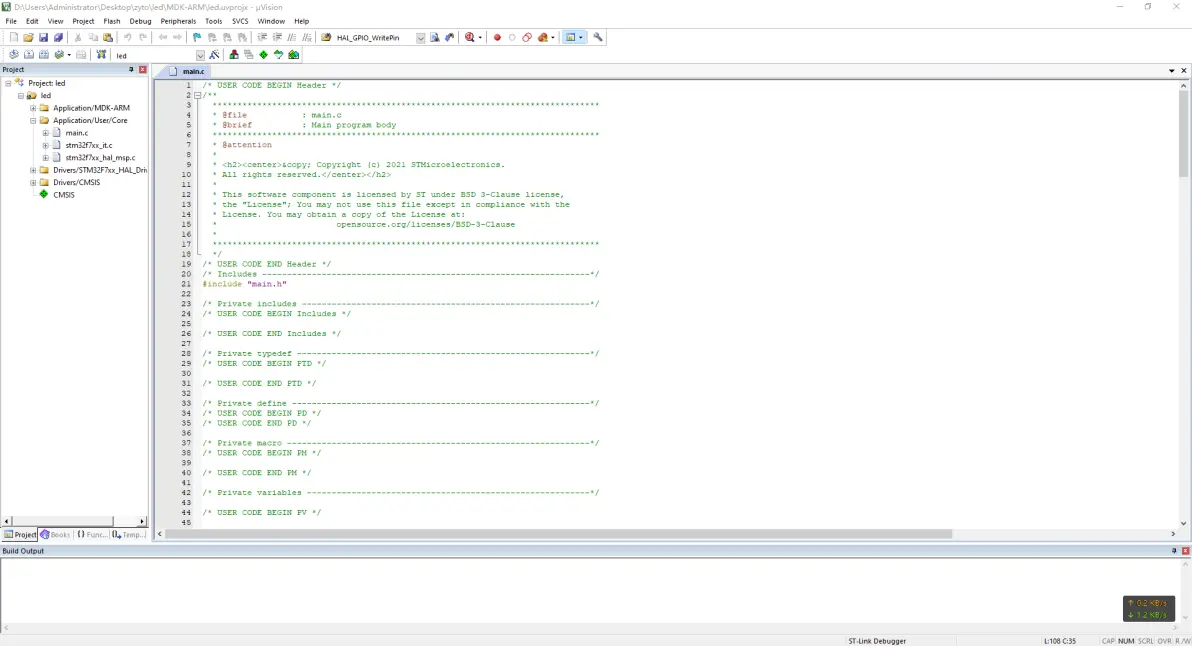Open Manage Run-Time Environment green diamond icon
The height and width of the screenshot is (646, 1192).
click(x=264, y=55)
